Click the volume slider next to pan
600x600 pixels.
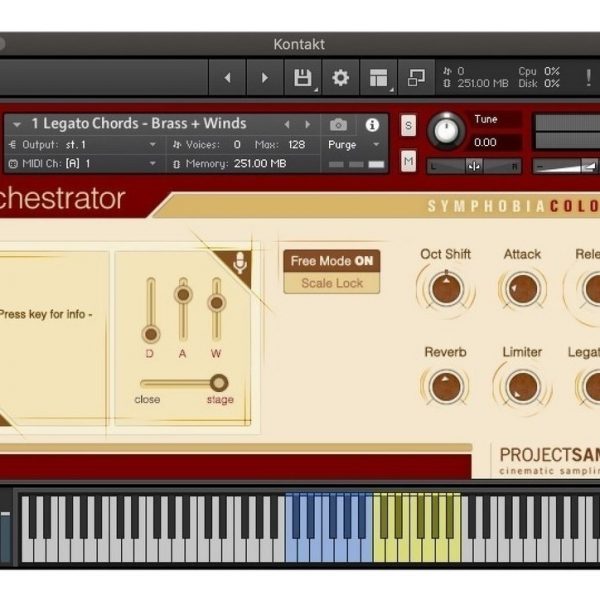566,166
